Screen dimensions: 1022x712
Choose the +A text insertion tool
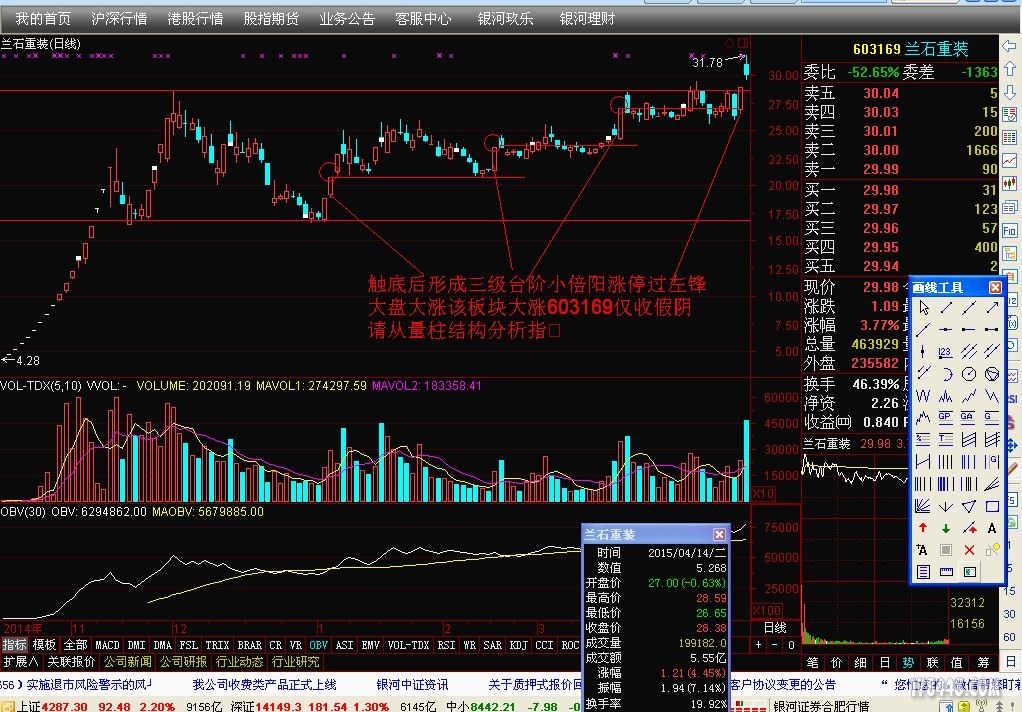click(923, 550)
